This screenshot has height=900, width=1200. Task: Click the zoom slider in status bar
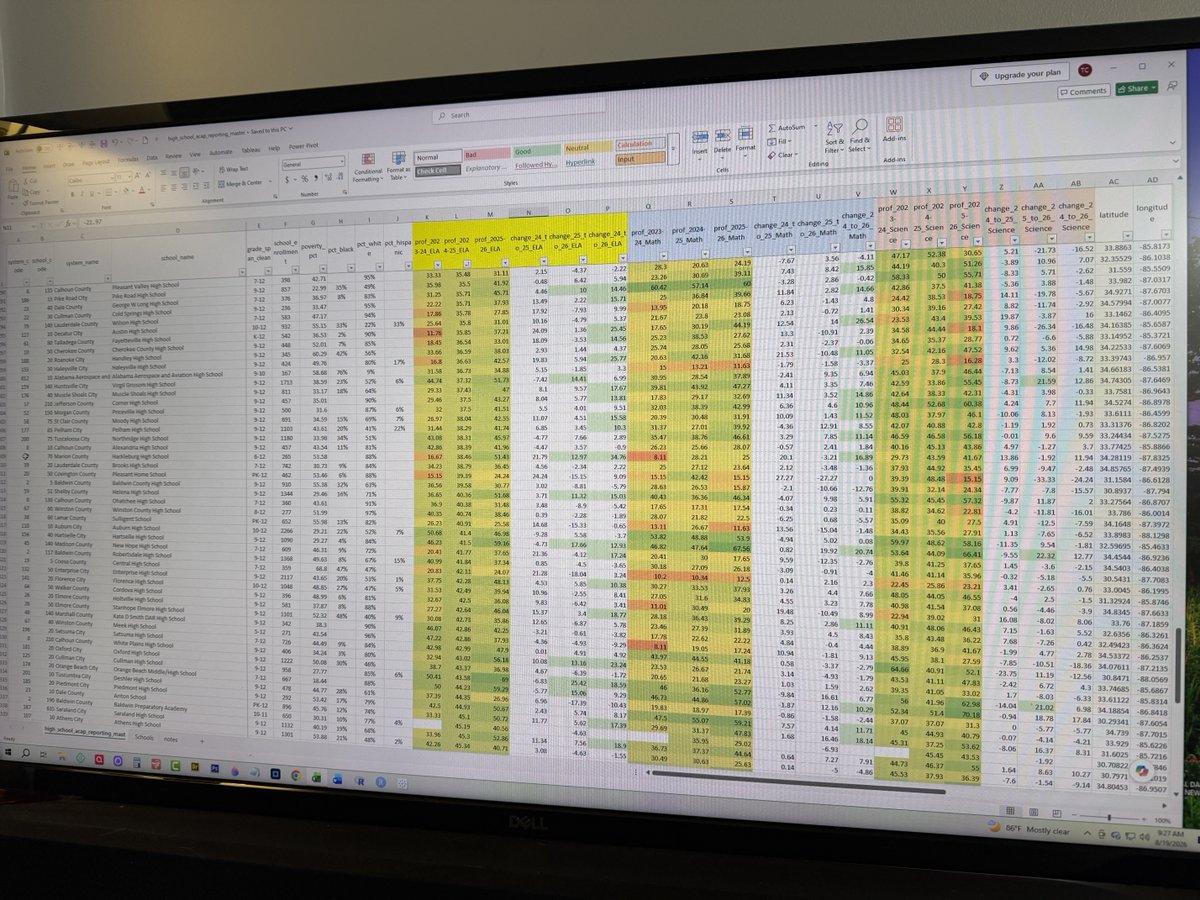click(x=1110, y=816)
